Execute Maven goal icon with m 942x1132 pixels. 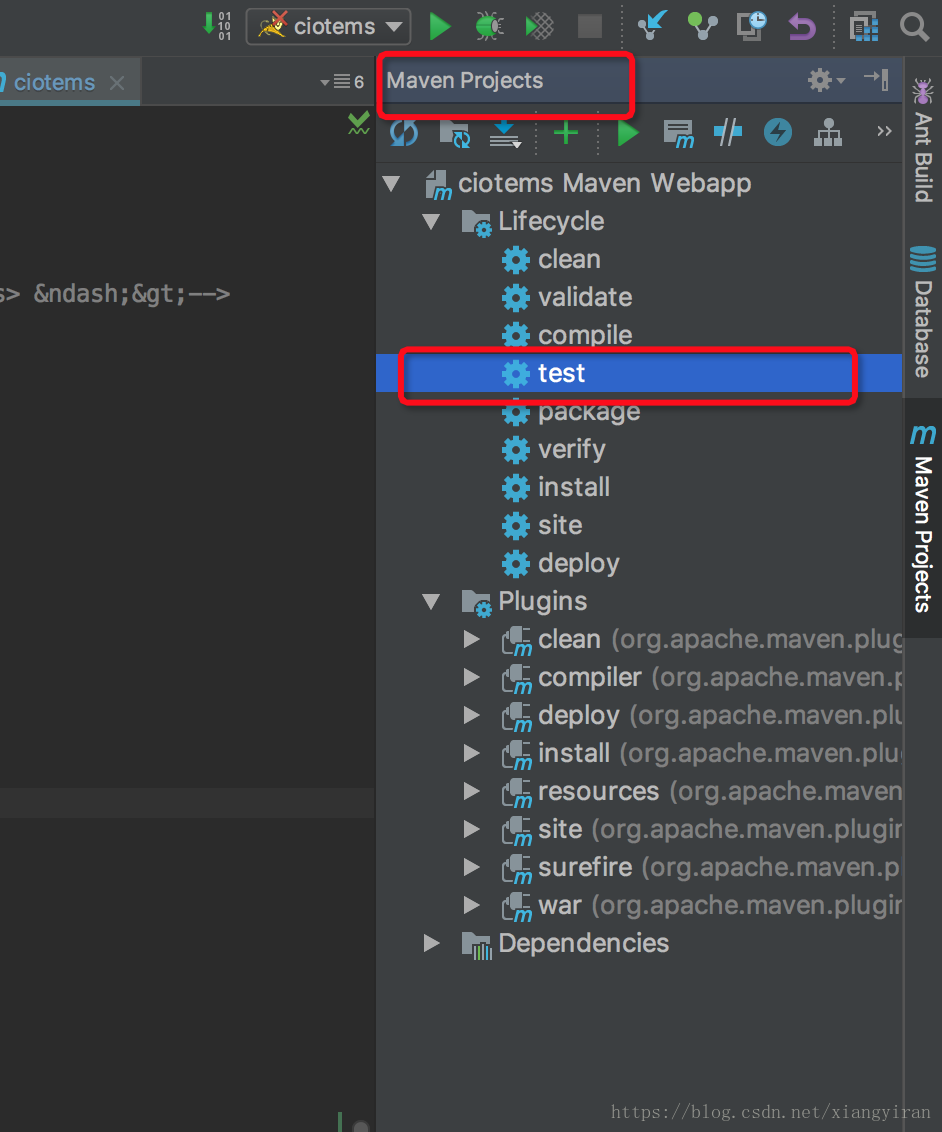click(679, 134)
